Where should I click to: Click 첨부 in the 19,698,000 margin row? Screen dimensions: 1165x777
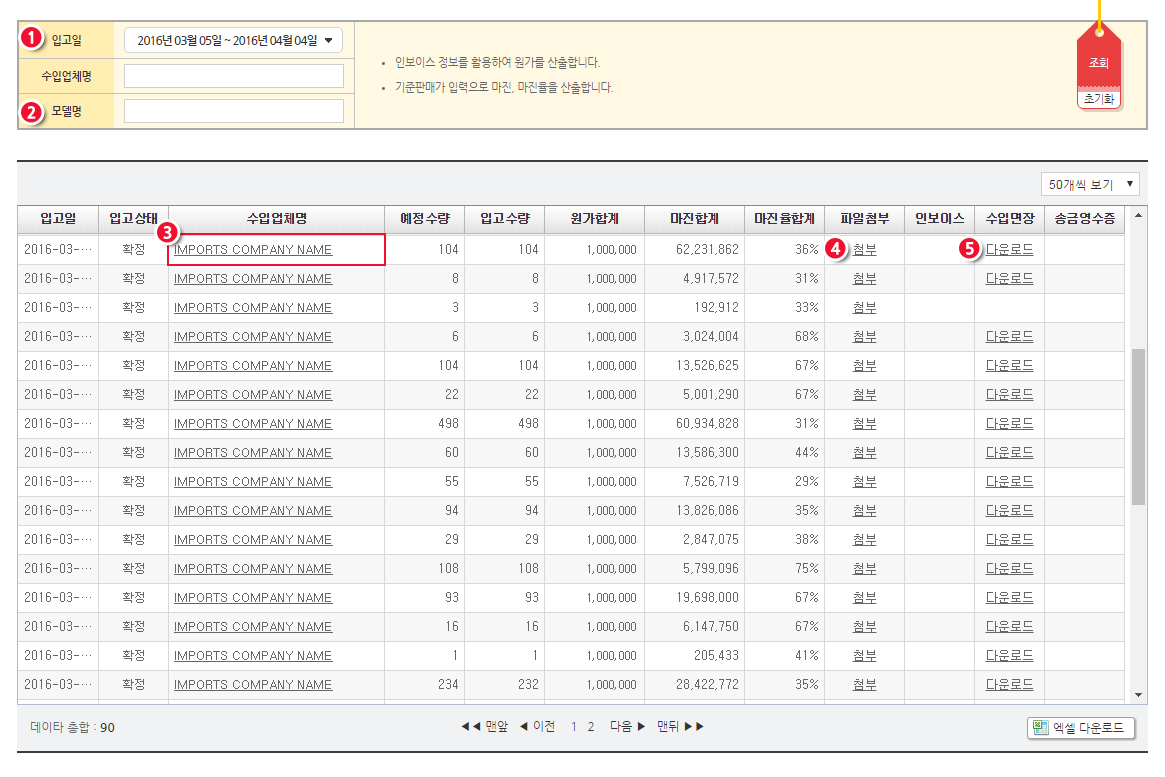864,597
